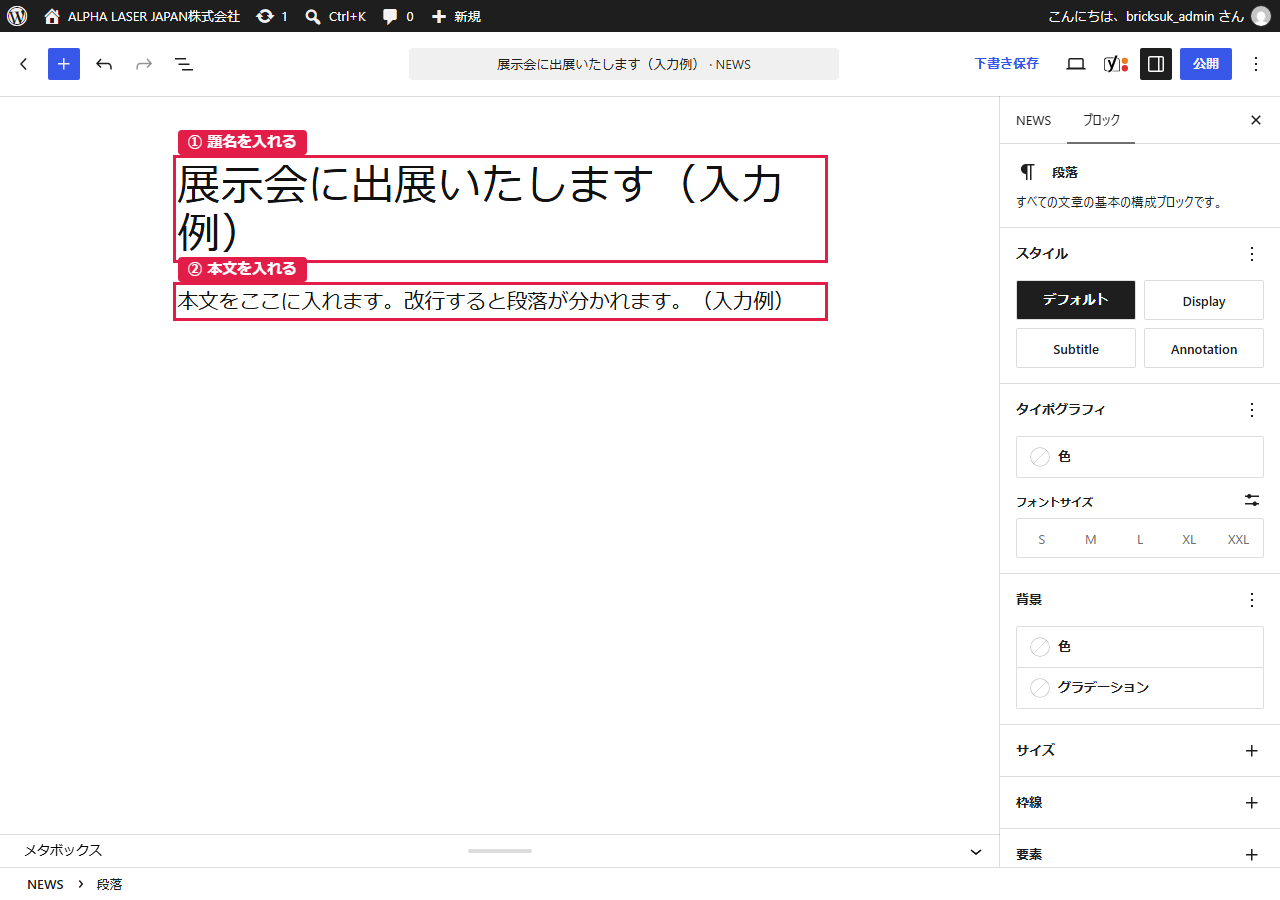Open the WordPress logo menu
The height and width of the screenshot is (900, 1280).
(17, 16)
